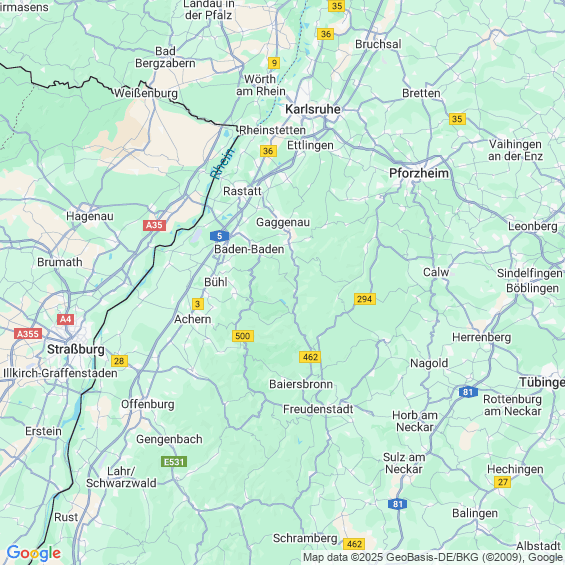Click the Freudenstadt place label
Image resolution: width=565 pixels, height=565 pixels.
point(318,409)
